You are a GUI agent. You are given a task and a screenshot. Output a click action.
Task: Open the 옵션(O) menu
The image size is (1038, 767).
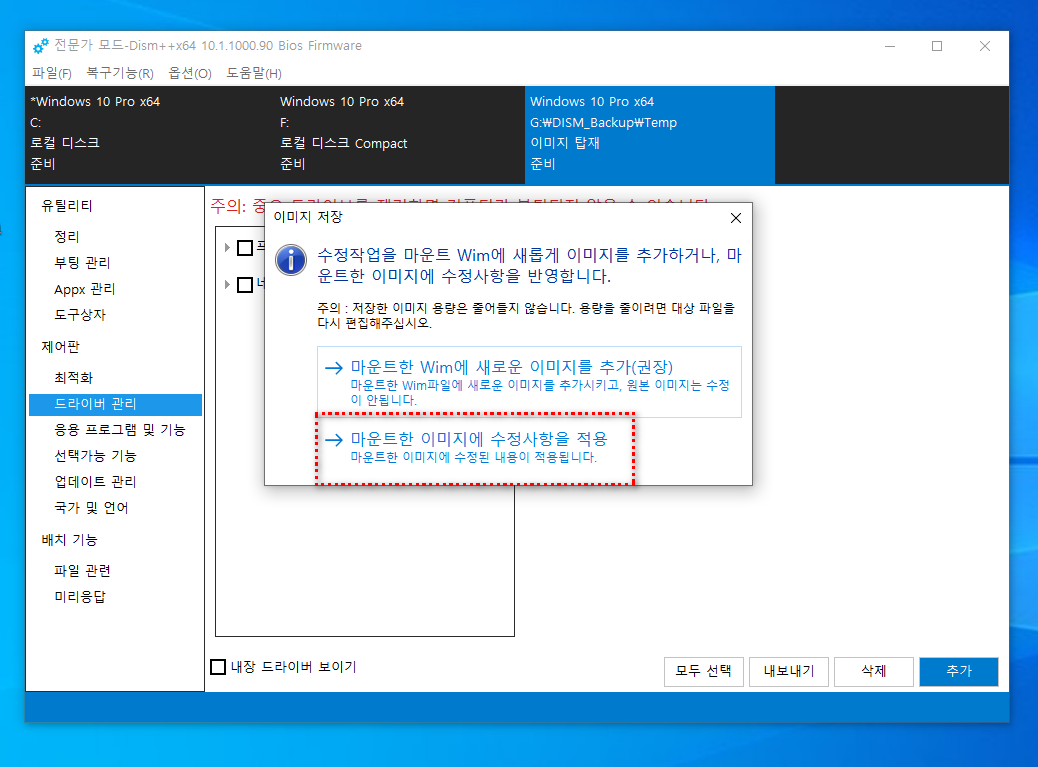(190, 73)
